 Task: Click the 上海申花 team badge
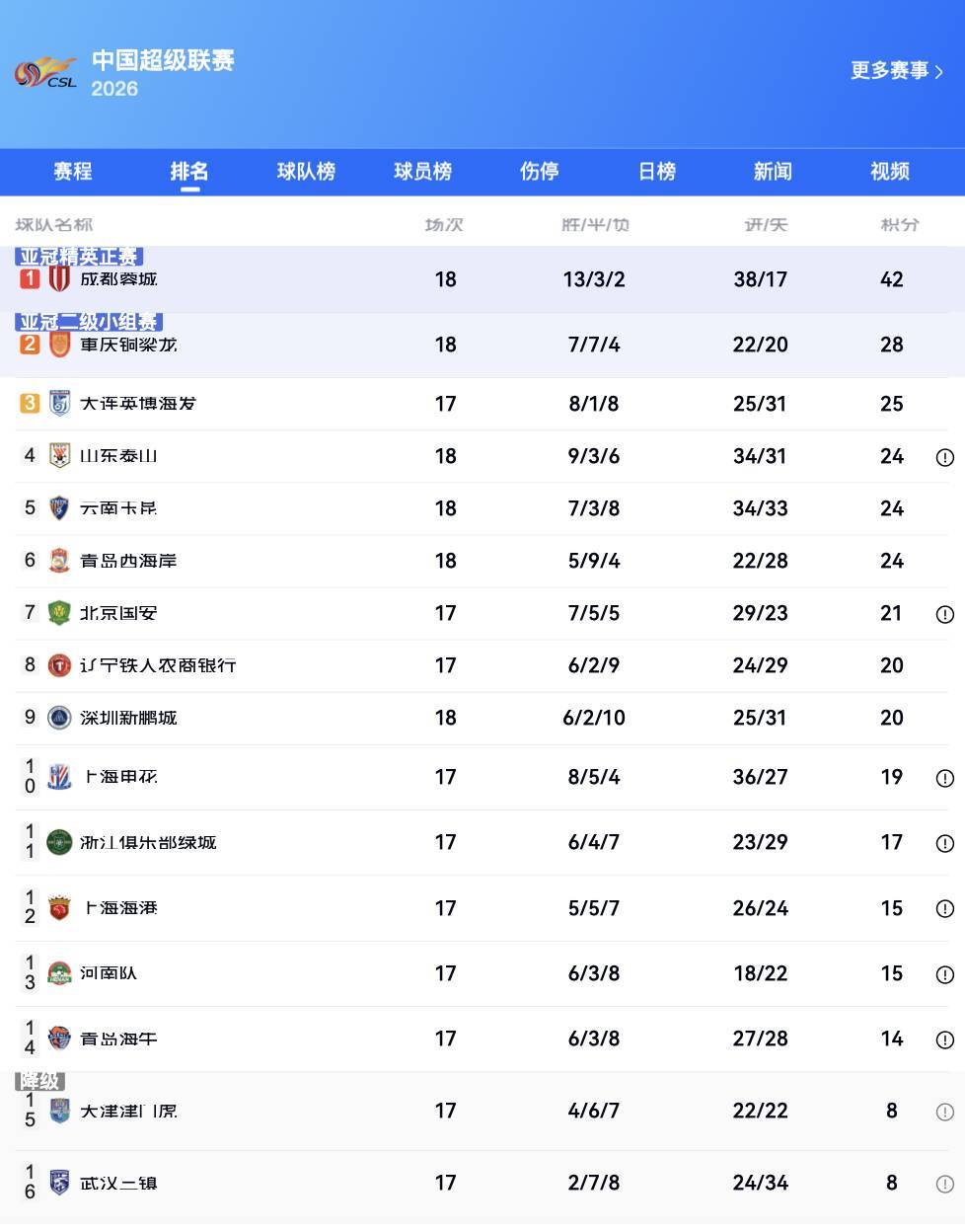click(x=59, y=777)
